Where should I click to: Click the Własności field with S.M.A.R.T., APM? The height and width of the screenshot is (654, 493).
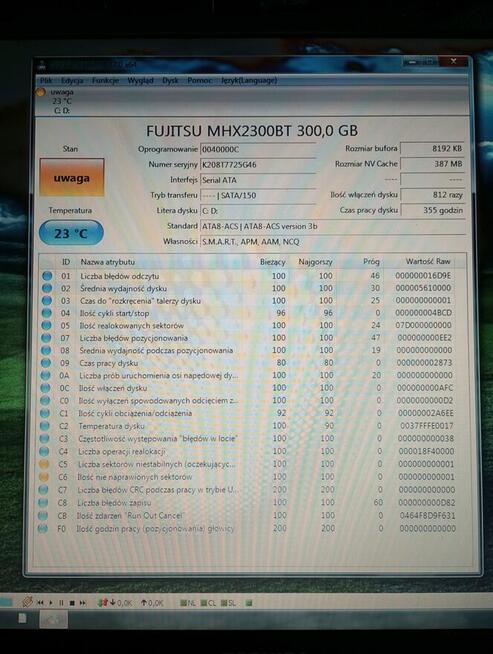pyautogui.click(x=333, y=241)
